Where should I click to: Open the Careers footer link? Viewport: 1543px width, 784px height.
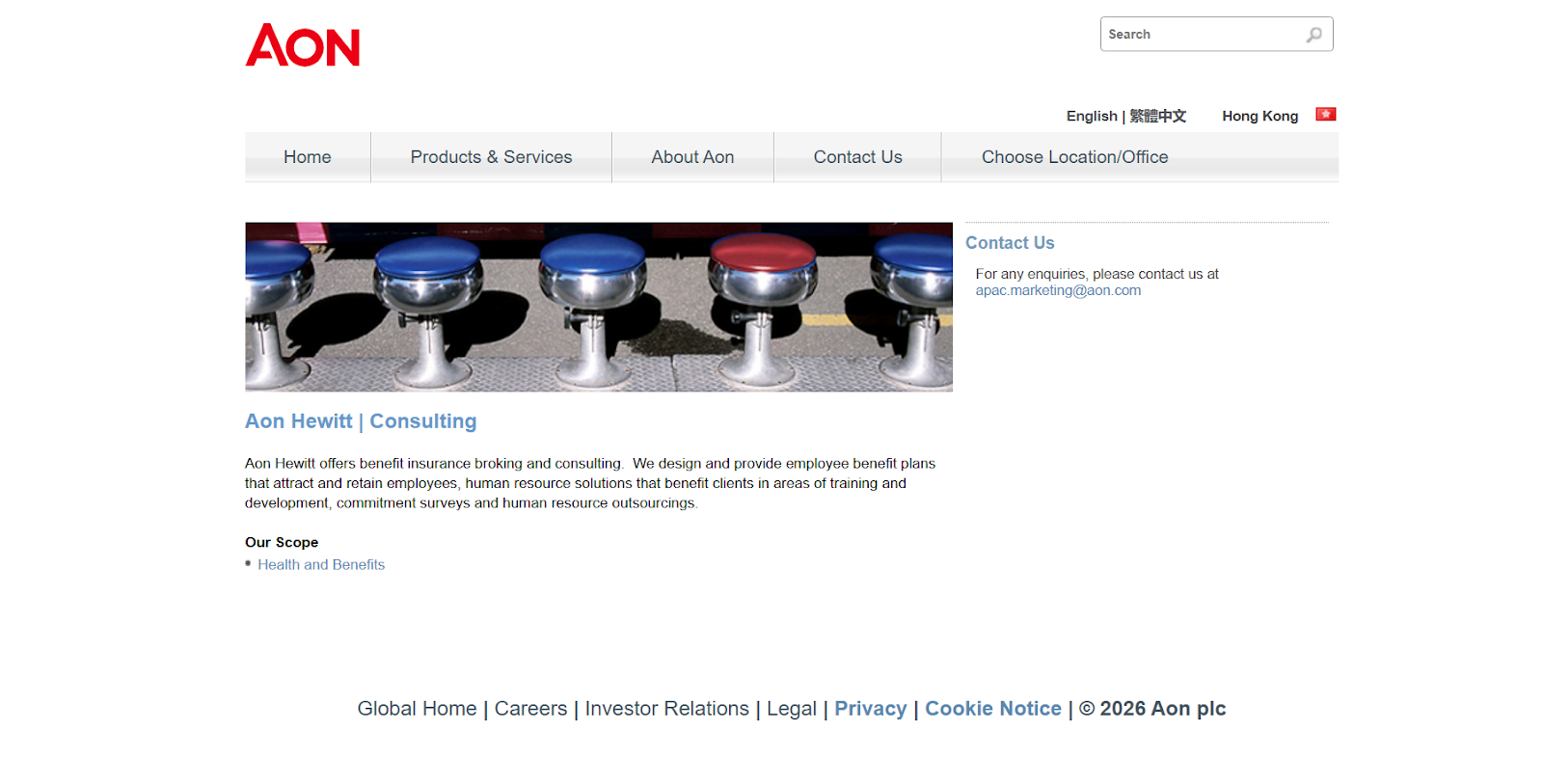530,709
